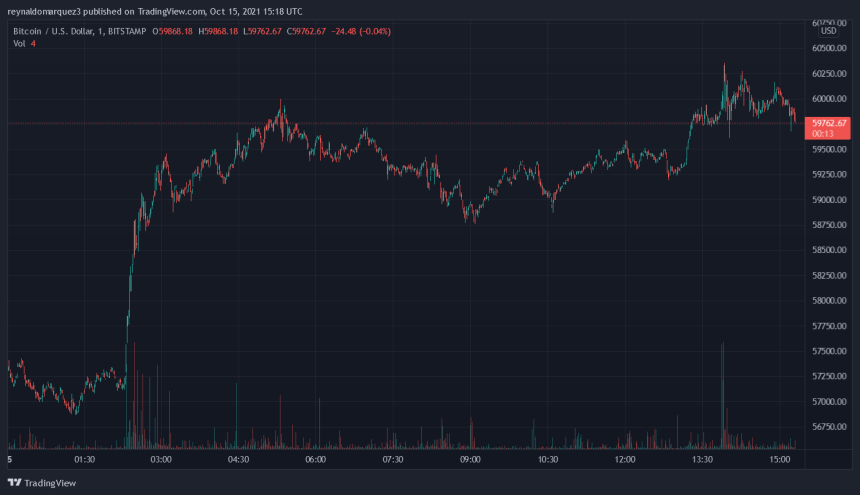Click the 12:00 time axis label
Image resolution: width=860 pixels, height=495 pixels.
[625, 459]
